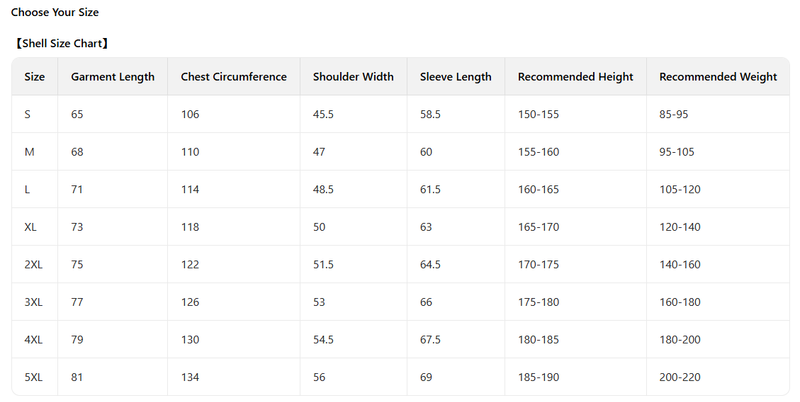Viewport: 800px width, 402px height.
Task: Click the "Shell Size Chart" title
Action: click(62, 44)
